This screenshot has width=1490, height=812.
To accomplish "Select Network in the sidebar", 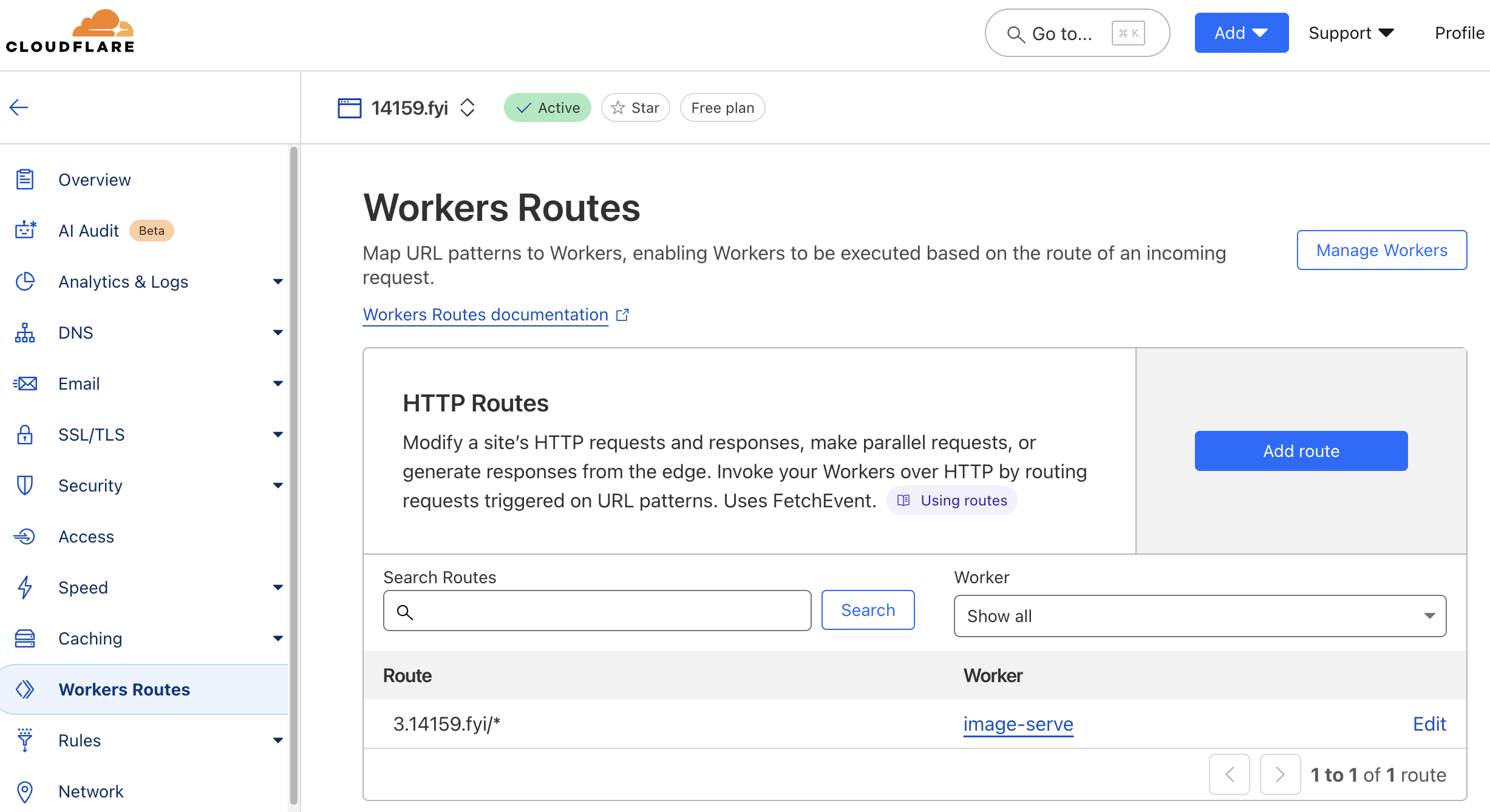I will click(x=91, y=791).
